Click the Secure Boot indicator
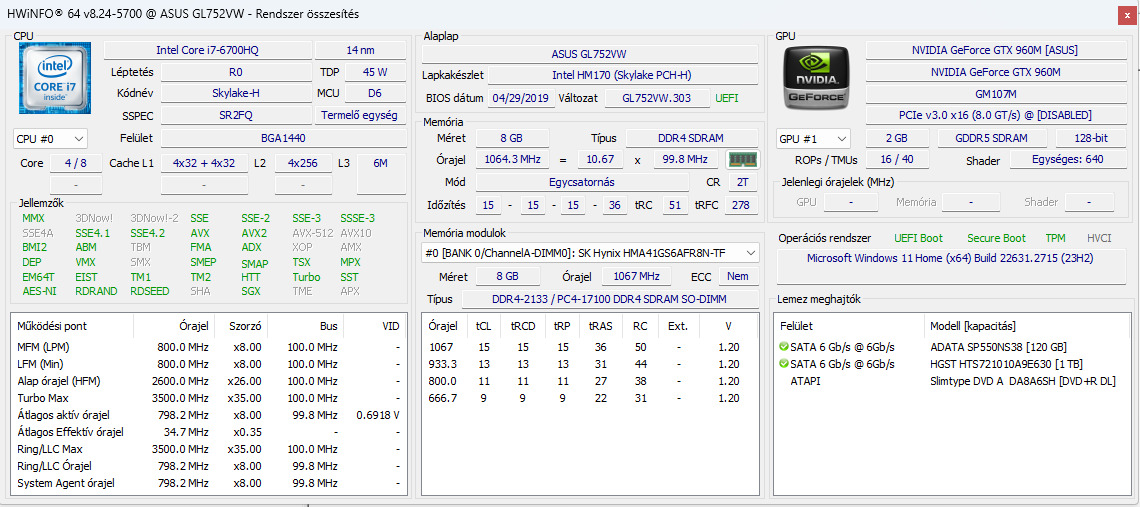This screenshot has width=1140, height=507. 996,238
